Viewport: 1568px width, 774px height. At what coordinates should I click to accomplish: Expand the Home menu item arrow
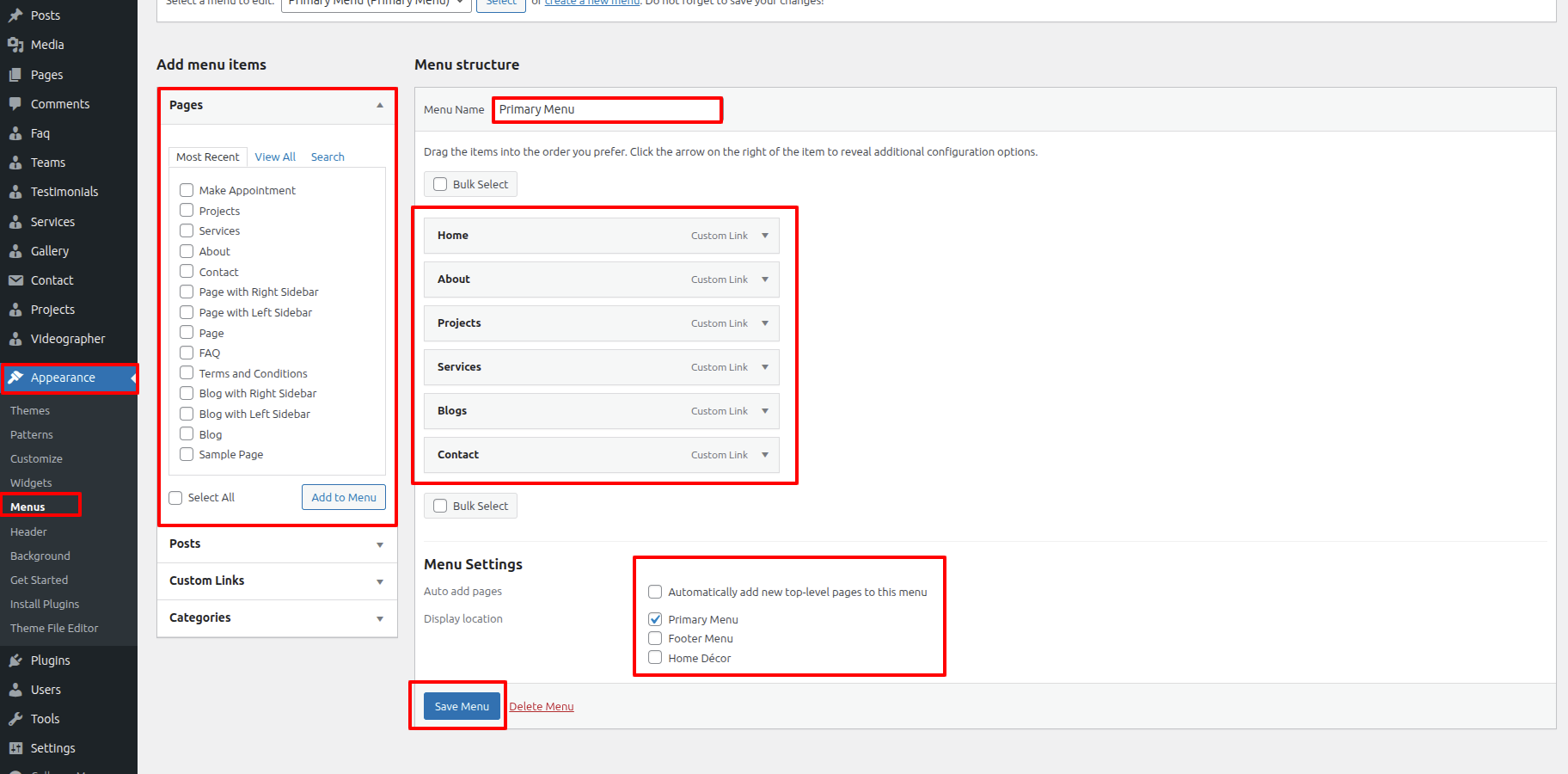[x=765, y=236]
